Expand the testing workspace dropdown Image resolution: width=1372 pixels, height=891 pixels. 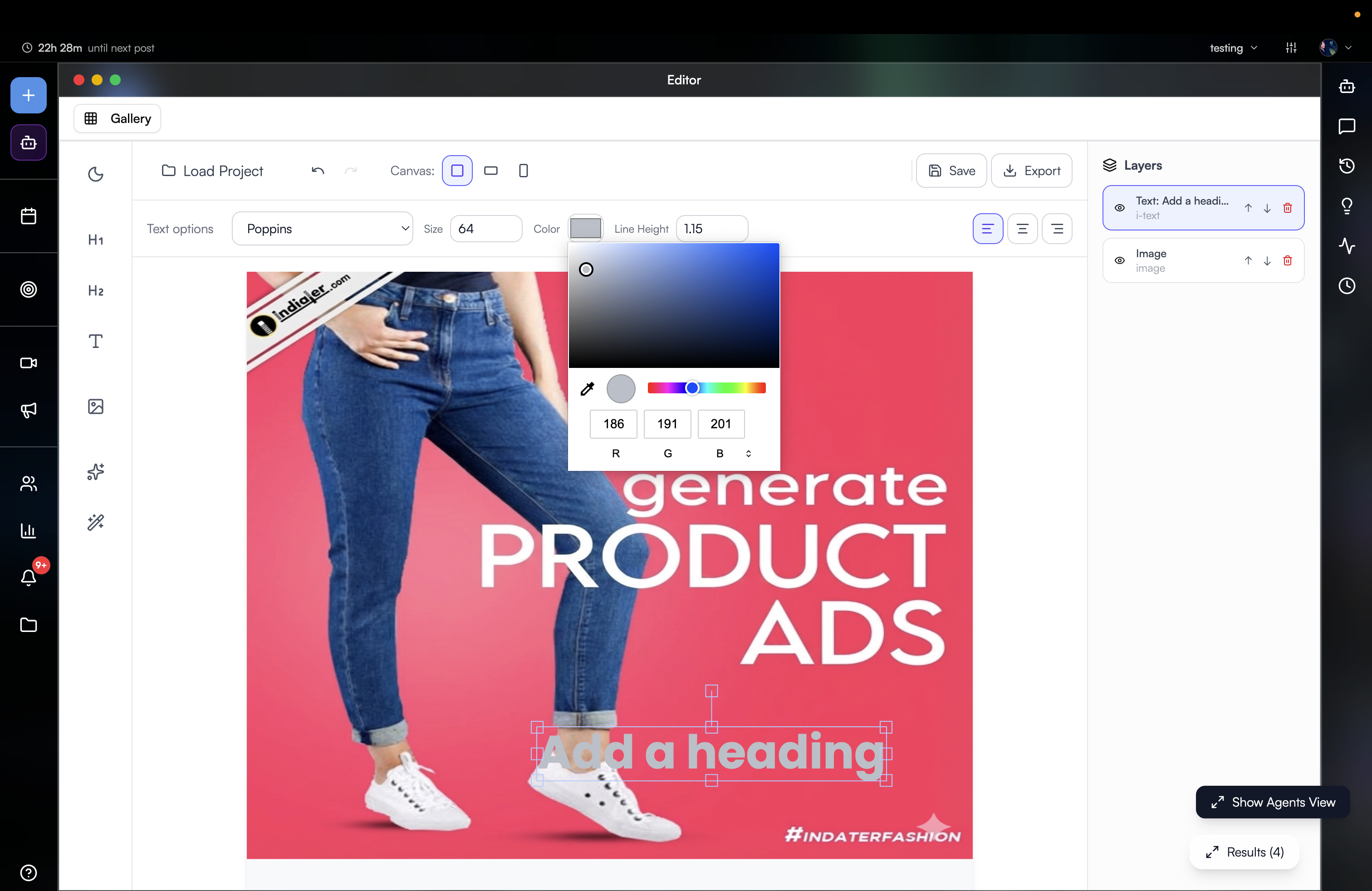1233,48
